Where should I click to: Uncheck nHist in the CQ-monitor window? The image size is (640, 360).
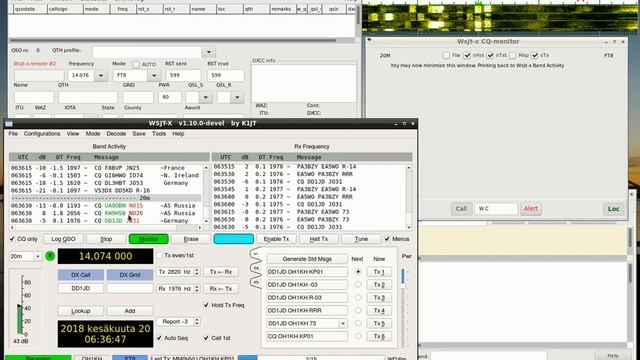pos(467,55)
